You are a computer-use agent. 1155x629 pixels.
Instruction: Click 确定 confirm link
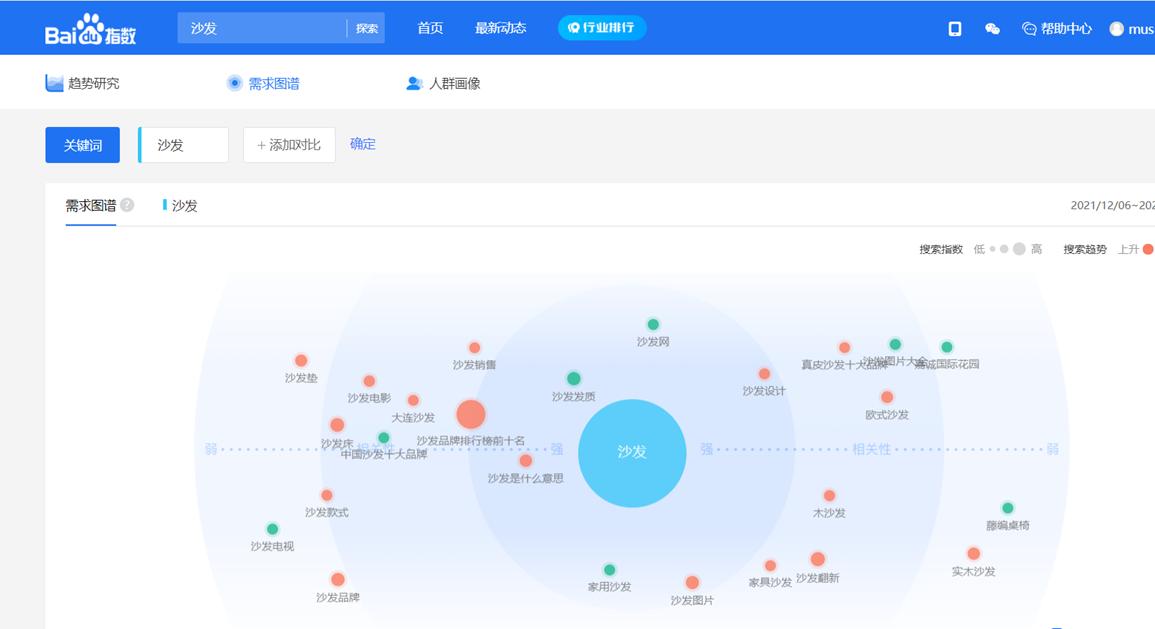[362, 144]
